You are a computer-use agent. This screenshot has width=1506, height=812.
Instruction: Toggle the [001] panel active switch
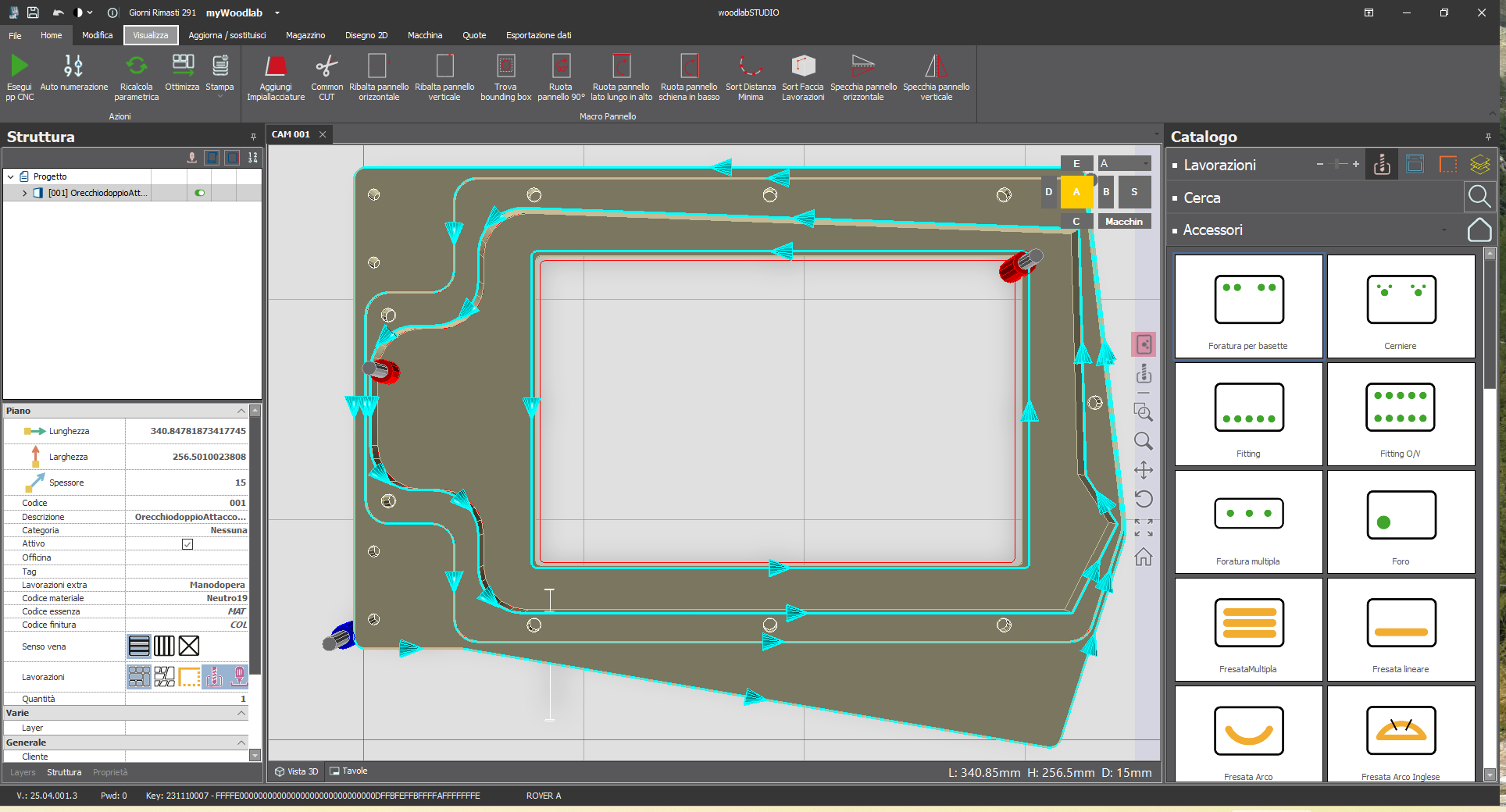pos(199,192)
